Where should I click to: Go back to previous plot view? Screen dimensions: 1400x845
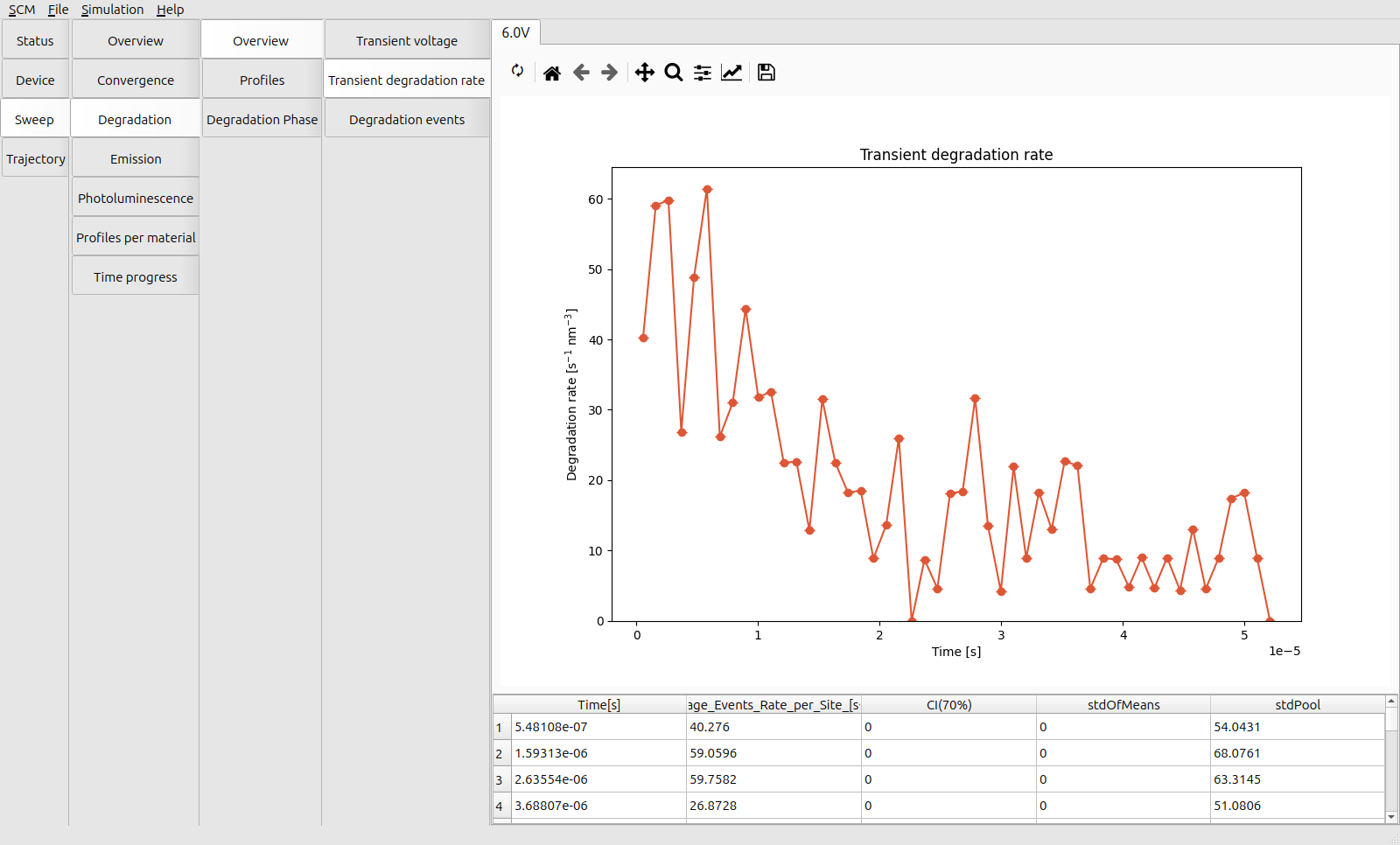[x=581, y=73]
